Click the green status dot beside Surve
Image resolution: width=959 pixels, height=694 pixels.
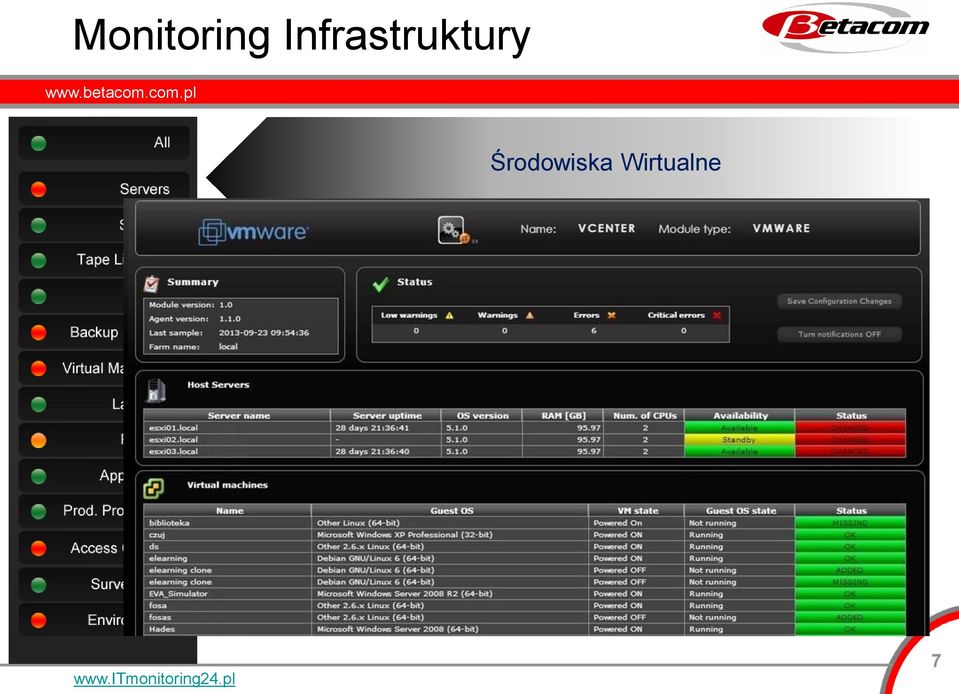[39, 585]
